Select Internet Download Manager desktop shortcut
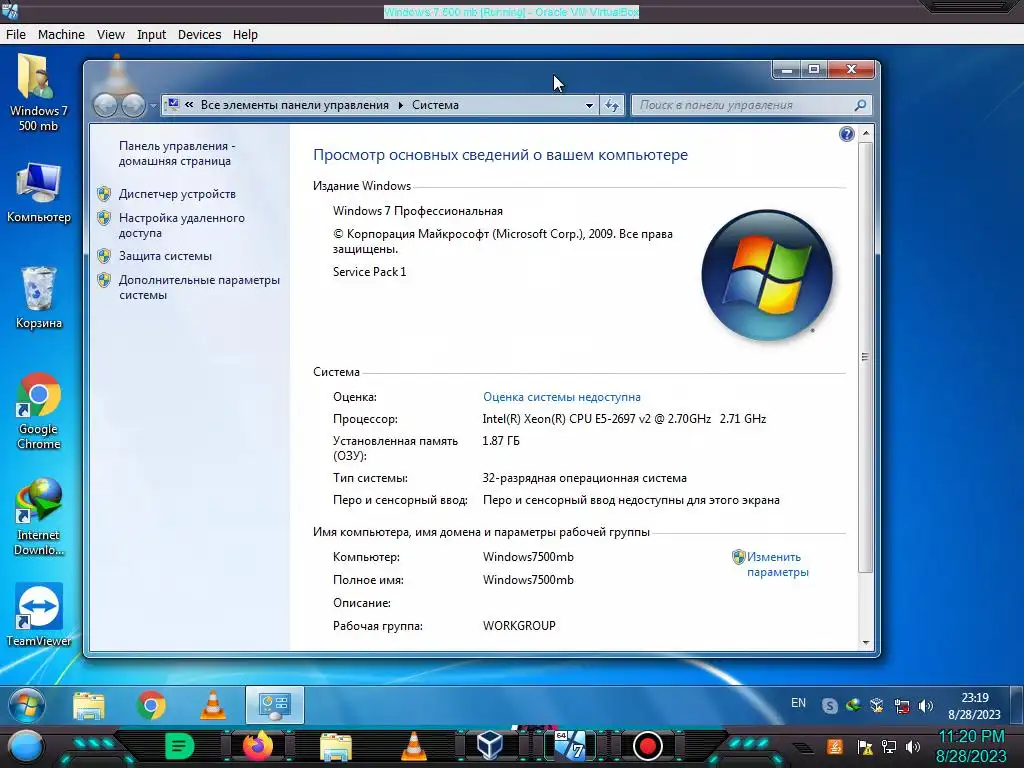Screen dimensions: 1024x768 pos(39,517)
